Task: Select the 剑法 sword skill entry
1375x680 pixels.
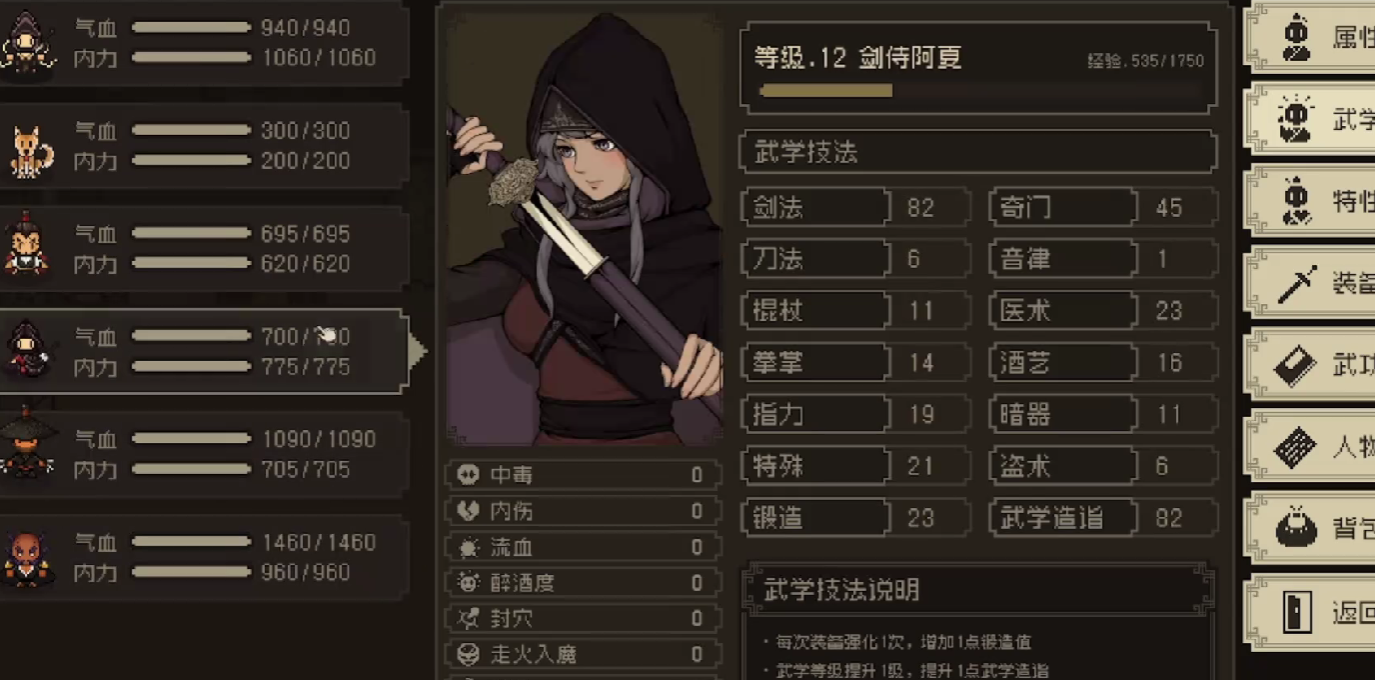Action: (856, 208)
